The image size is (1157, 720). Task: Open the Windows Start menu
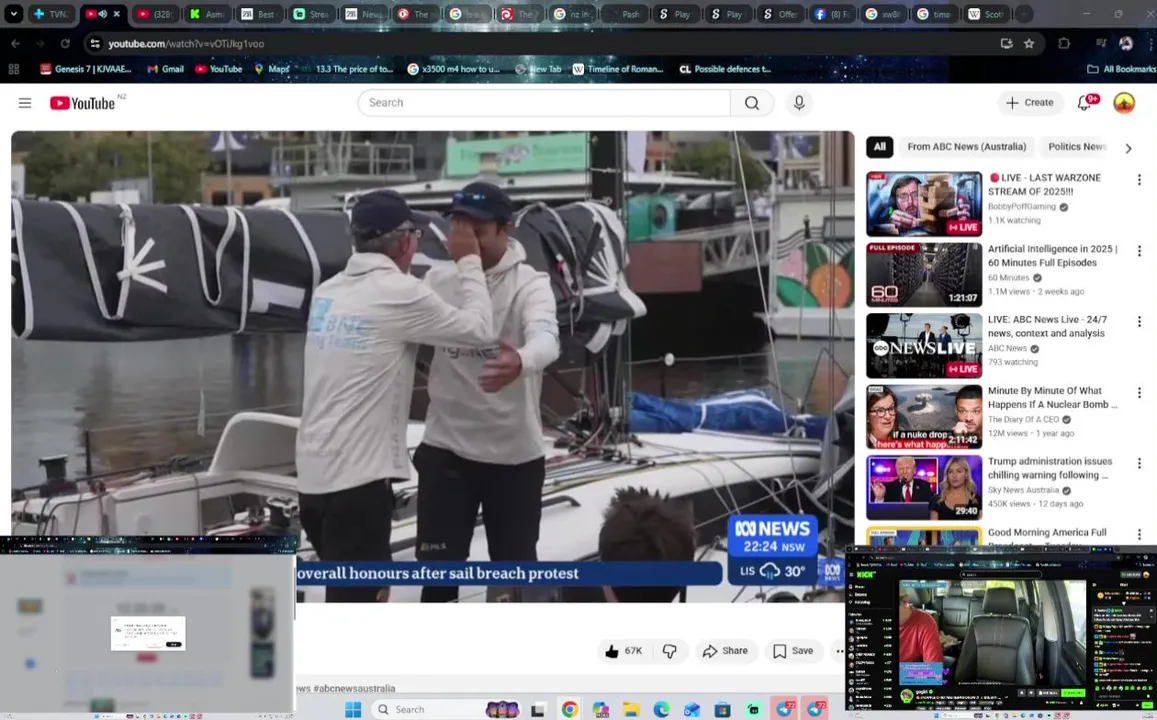pyautogui.click(x=353, y=710)
